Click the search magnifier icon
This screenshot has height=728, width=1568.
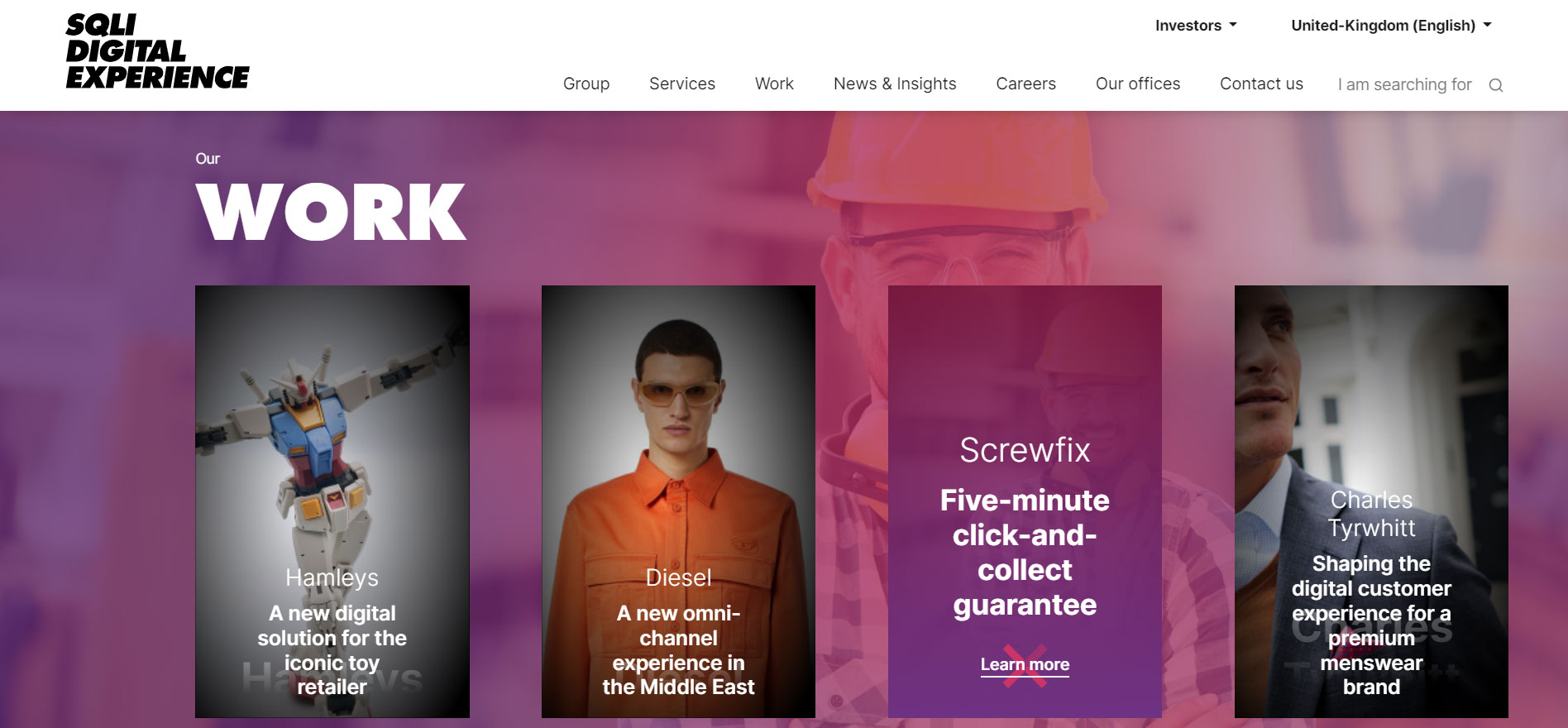[x=1495, y=85]
